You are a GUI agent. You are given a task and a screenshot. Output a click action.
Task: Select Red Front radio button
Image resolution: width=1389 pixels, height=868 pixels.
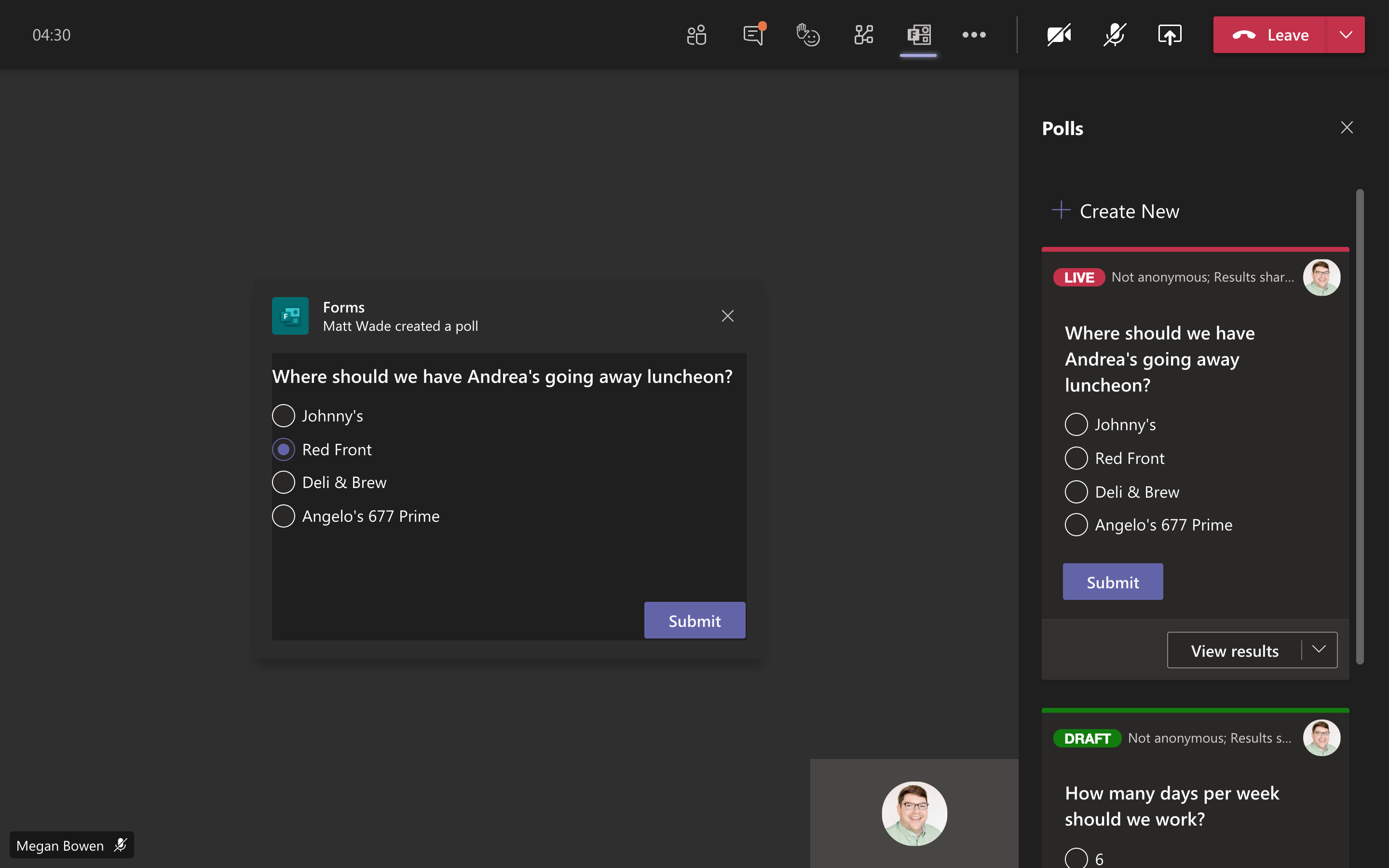pyautogui.click(x=282, y=449)
